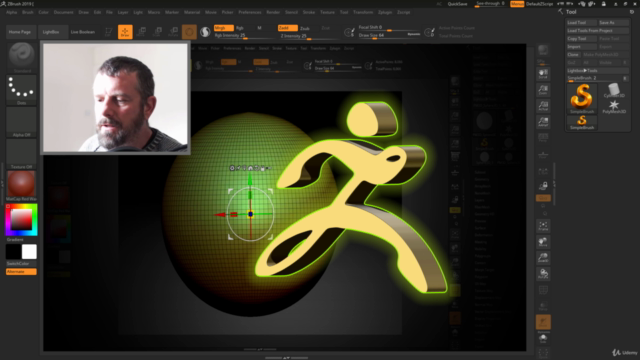Click the BPR render icon

pos(543,51)
